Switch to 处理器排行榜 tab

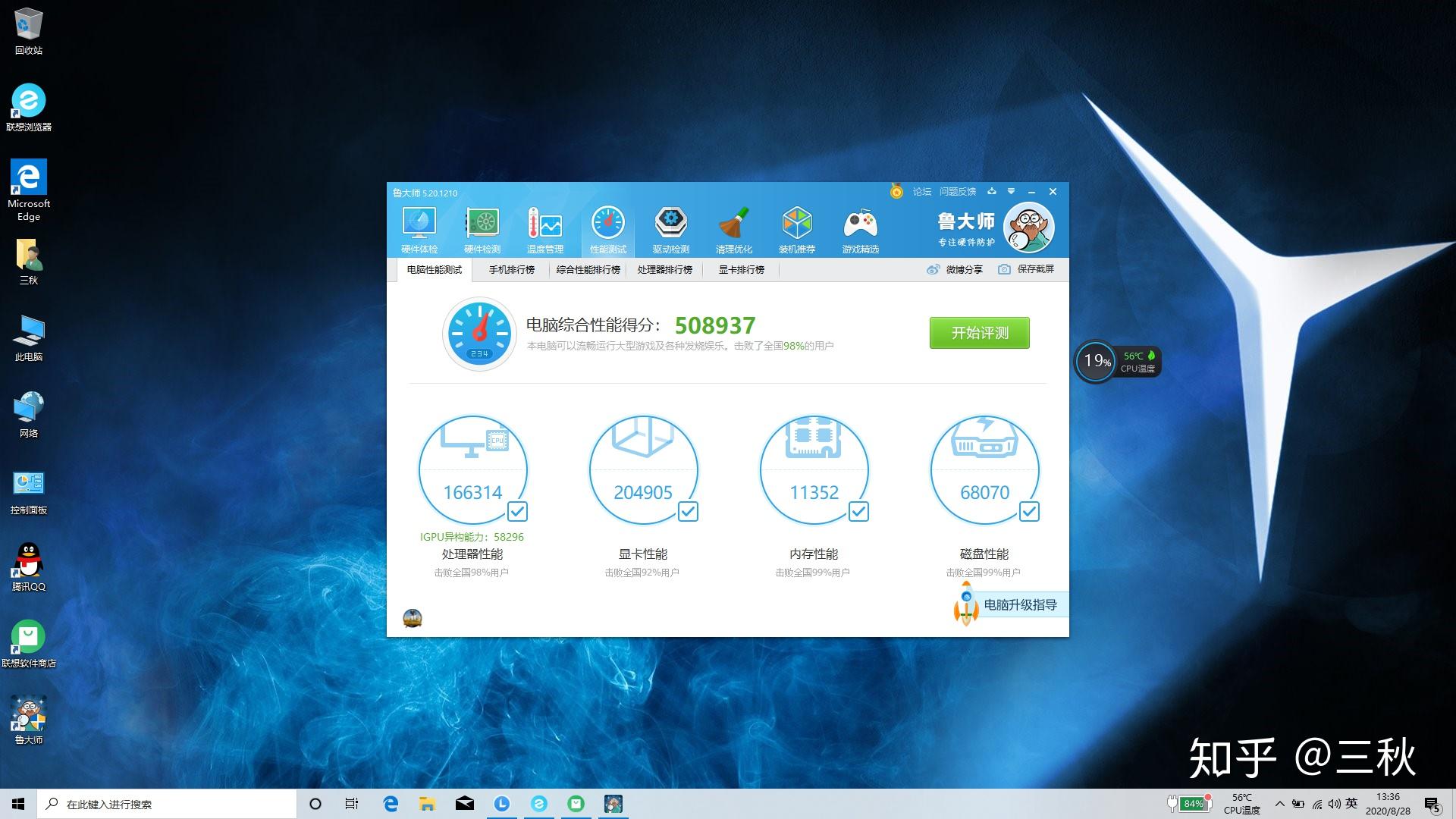(x=664, y=270)
